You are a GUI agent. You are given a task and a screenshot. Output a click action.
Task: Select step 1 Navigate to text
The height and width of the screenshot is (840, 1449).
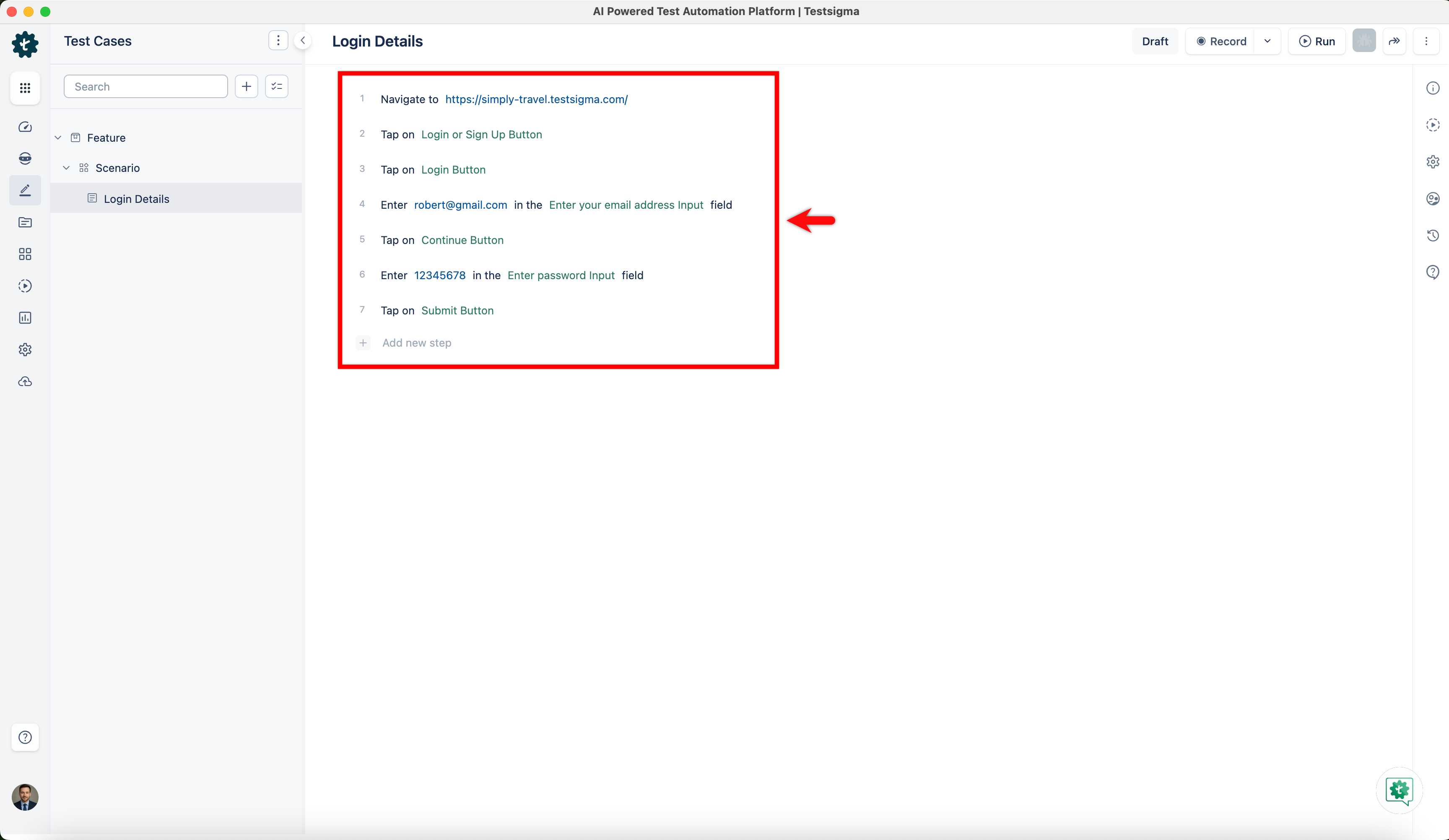click(x=409, y=99)
